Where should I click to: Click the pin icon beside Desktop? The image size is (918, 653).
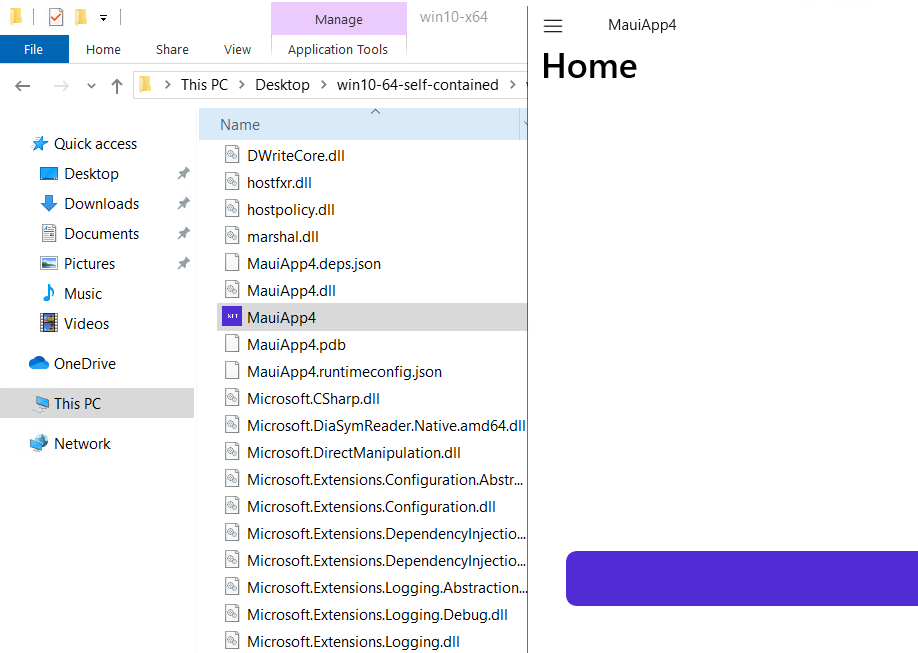pyautogui.click(x=184, y=173)
